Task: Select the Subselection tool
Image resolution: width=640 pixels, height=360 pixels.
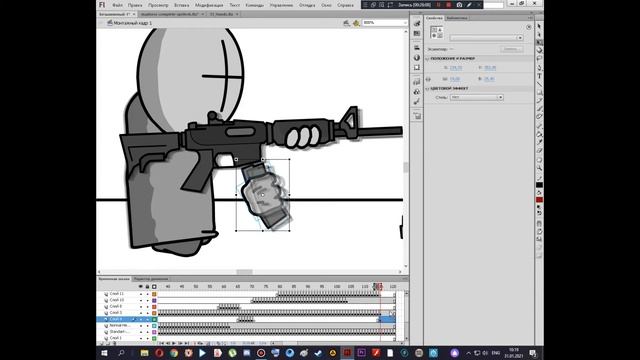Action: (539, 35)
